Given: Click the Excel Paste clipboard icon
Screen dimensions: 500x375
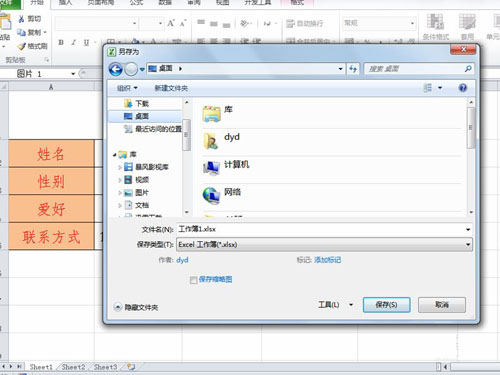Looking at the screenshot, I should (5, 22).
